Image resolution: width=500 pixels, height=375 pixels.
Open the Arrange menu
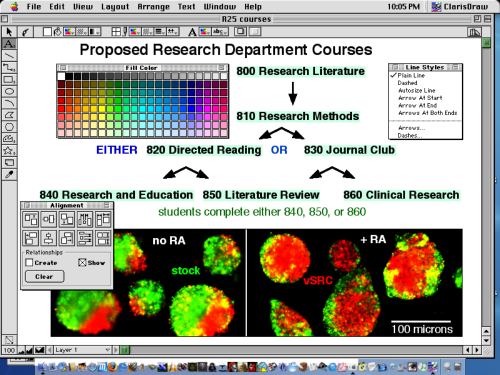point(154,7)
